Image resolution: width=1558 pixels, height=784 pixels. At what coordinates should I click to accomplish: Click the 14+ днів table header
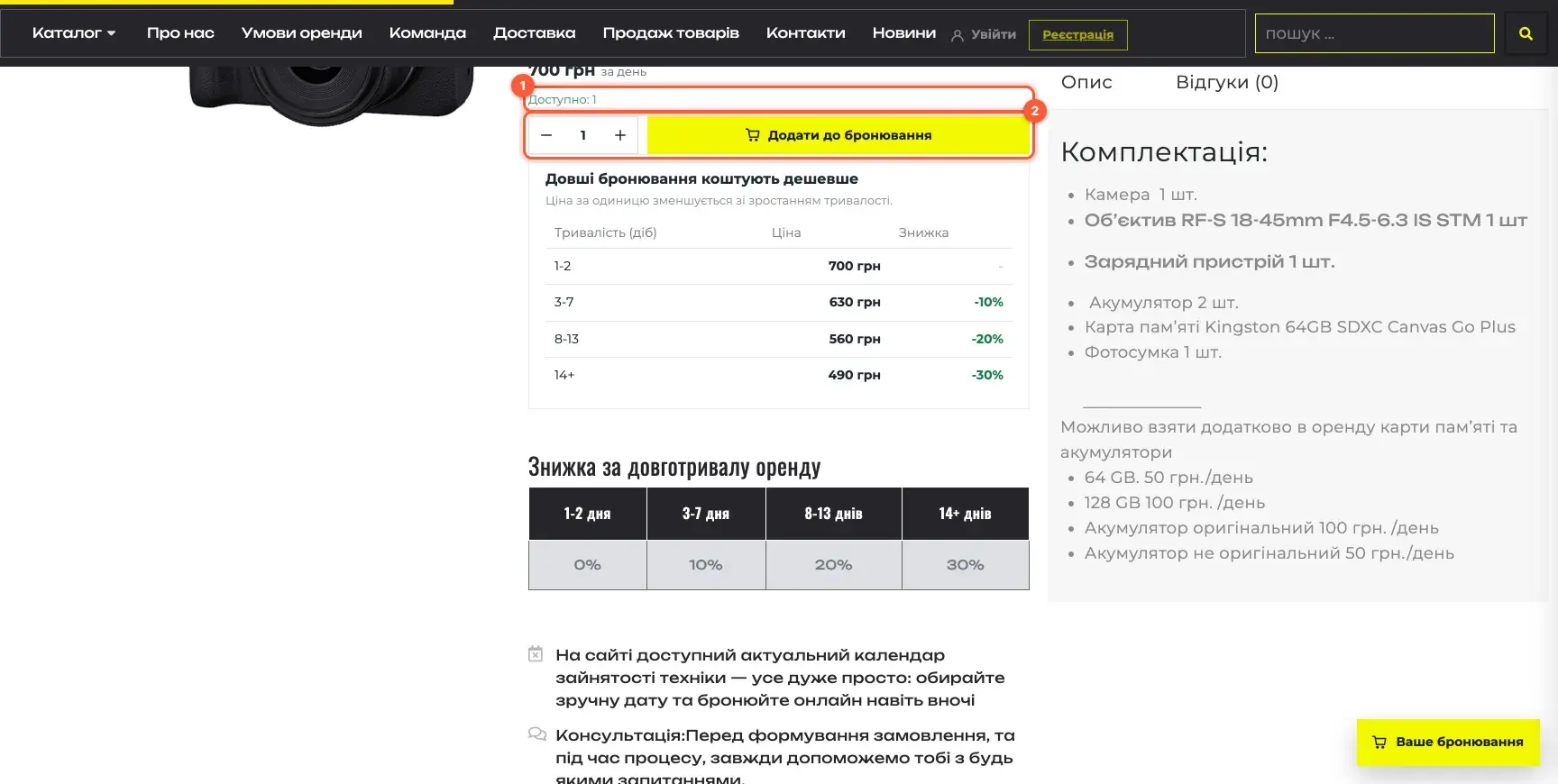[966, 514]
